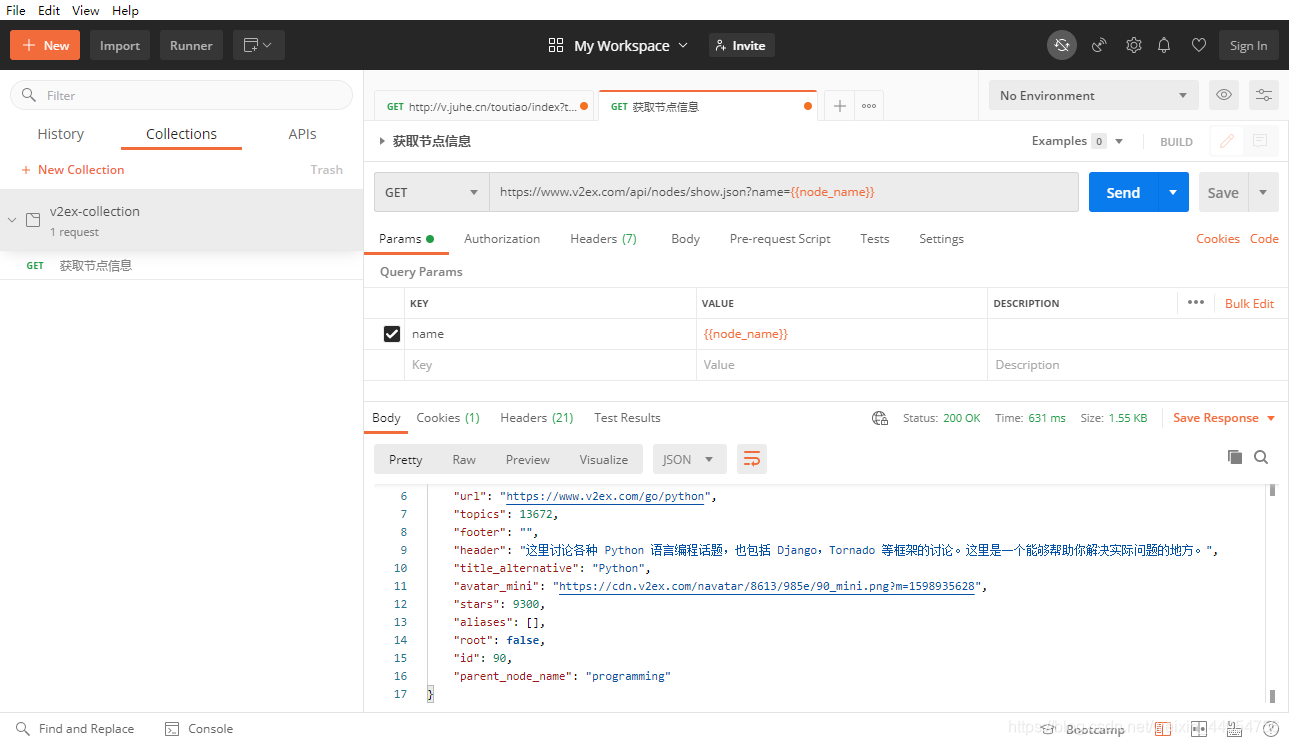Add a new request tab with plus
This screenshot has height=745, width=1289.
(x=839, y=106)
